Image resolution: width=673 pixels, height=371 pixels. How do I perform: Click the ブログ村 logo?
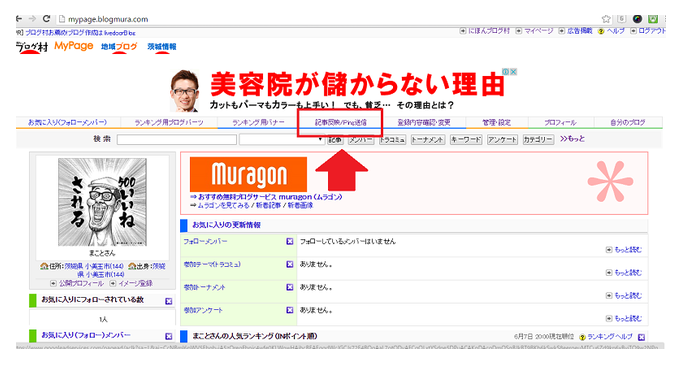point(32,47)
